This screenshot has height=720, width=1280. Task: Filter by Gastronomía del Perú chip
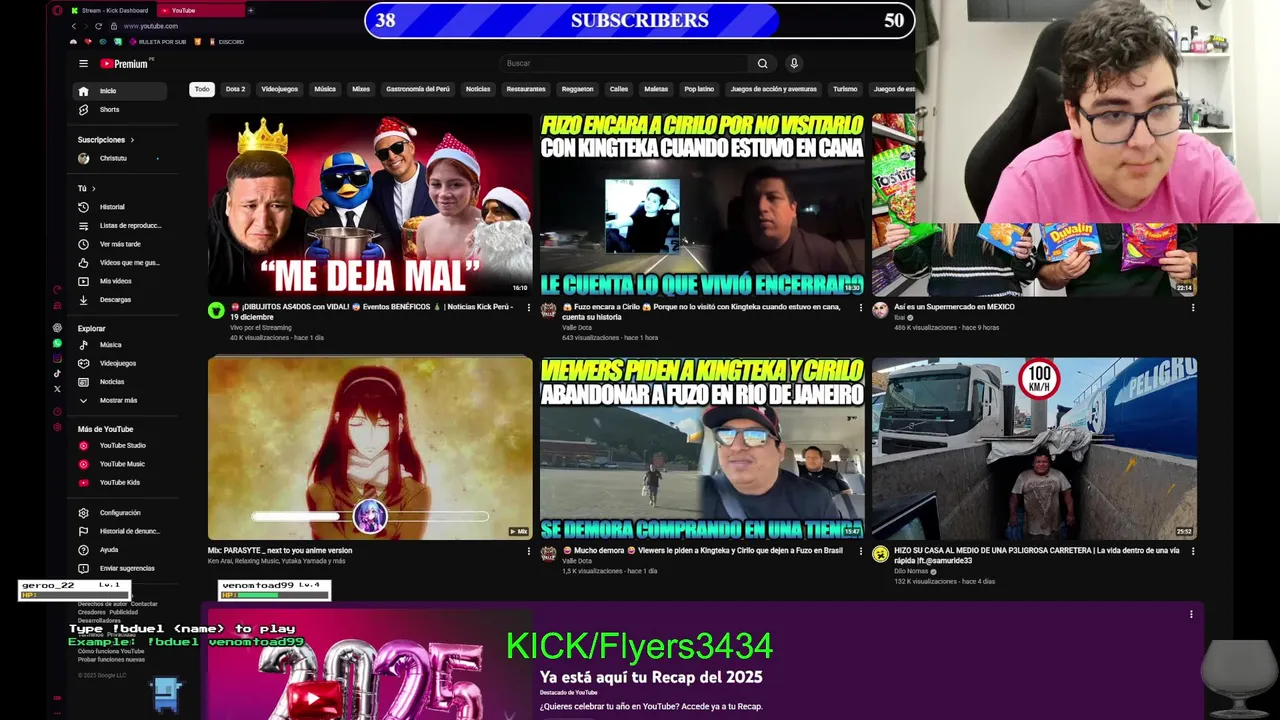click(418, 89)
